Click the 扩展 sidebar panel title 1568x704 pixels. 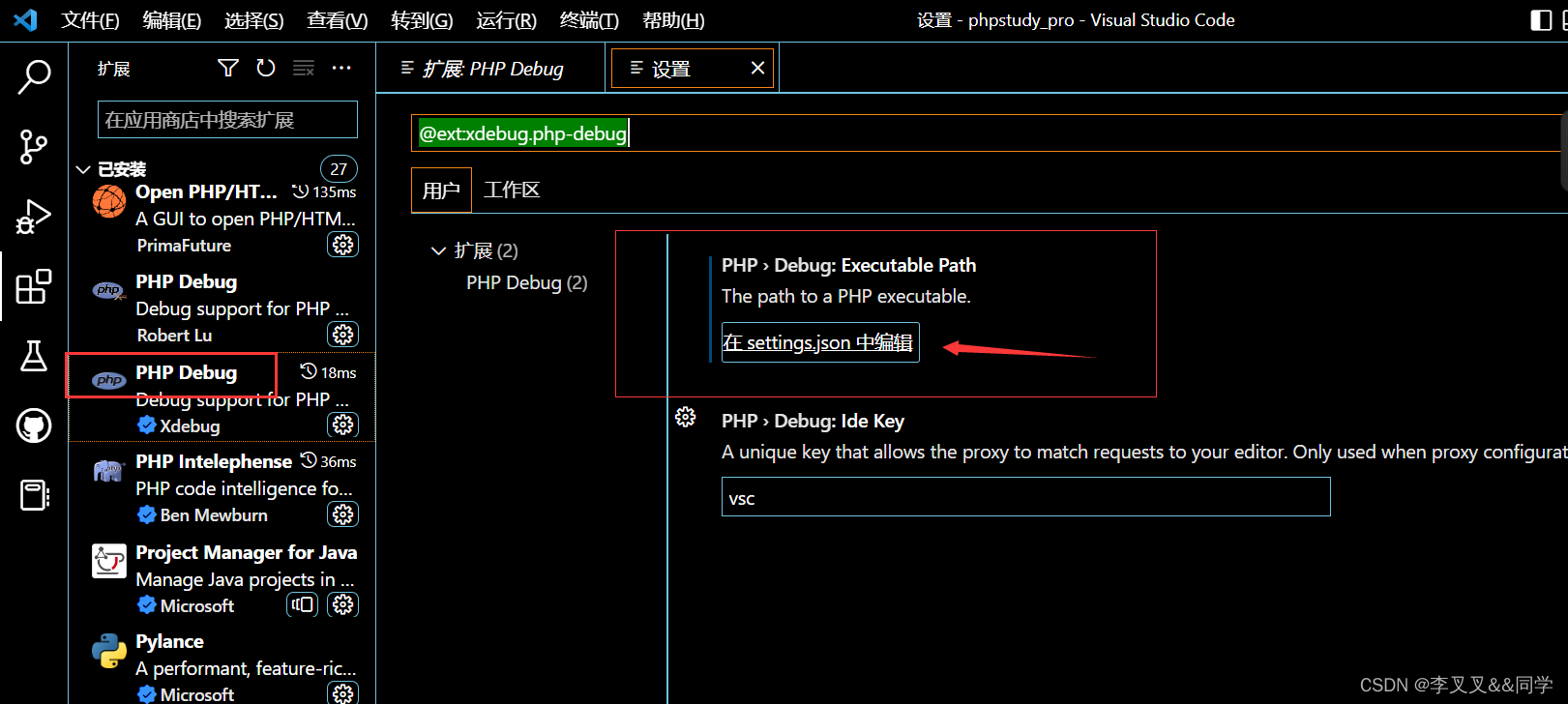point(113,69)
